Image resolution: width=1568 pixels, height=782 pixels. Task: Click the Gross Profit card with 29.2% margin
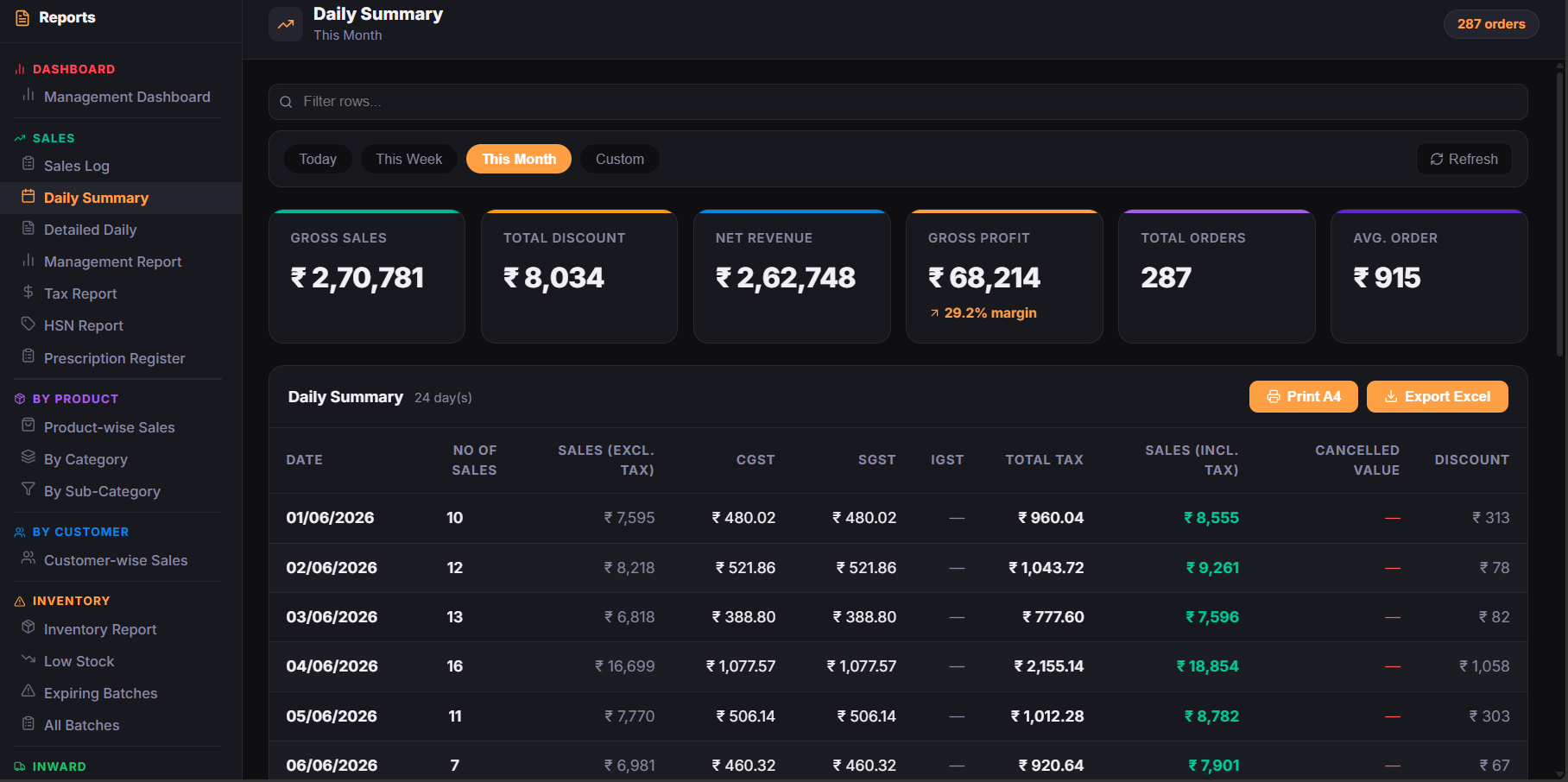[1004, 276]
